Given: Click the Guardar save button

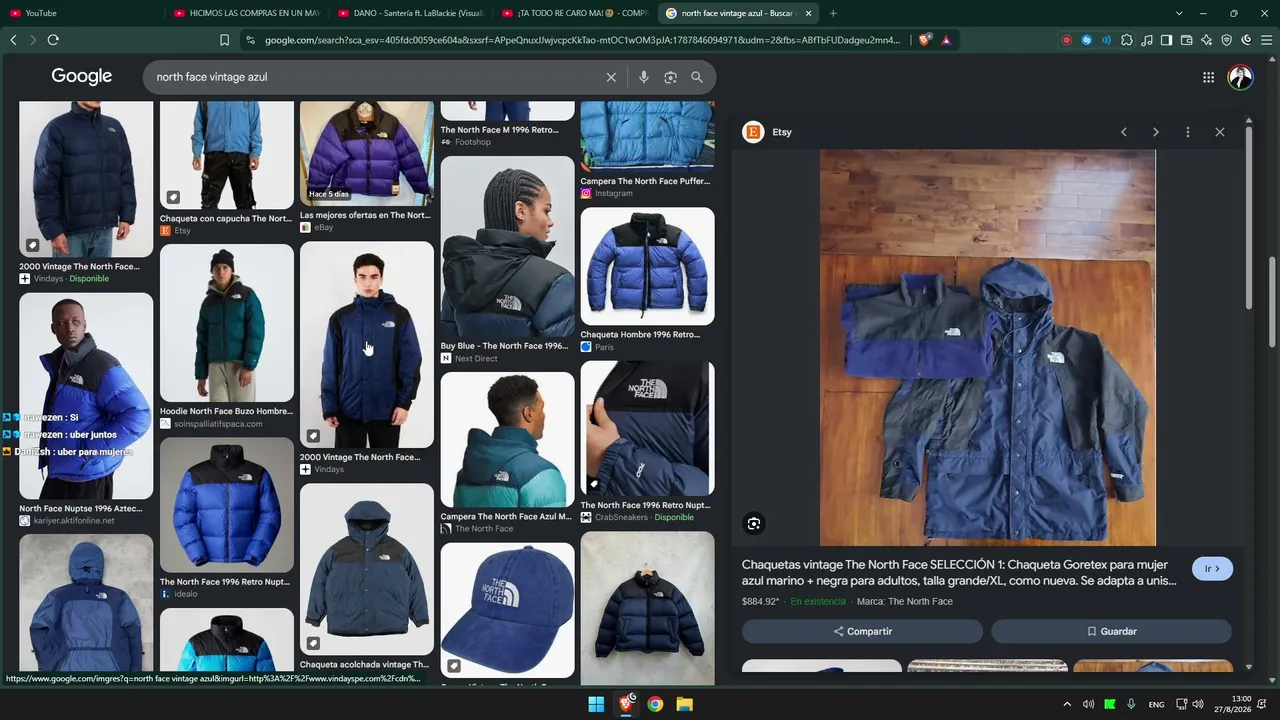Looking at the screenshot, I should click(1111, 631).
